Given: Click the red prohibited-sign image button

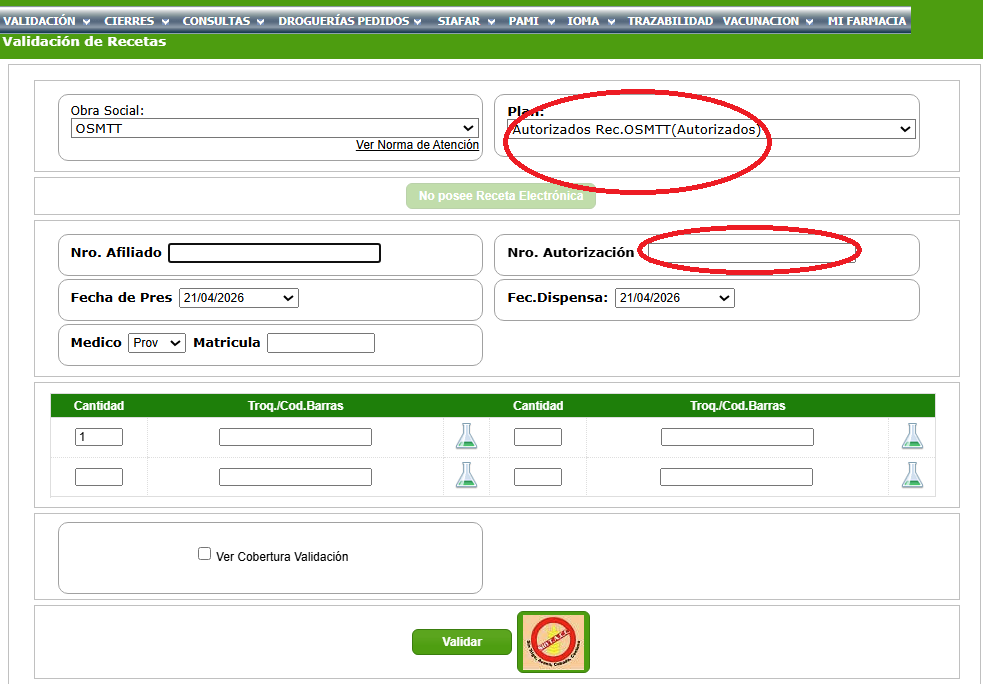Looking at the screenshot, I should pos(553,642).
